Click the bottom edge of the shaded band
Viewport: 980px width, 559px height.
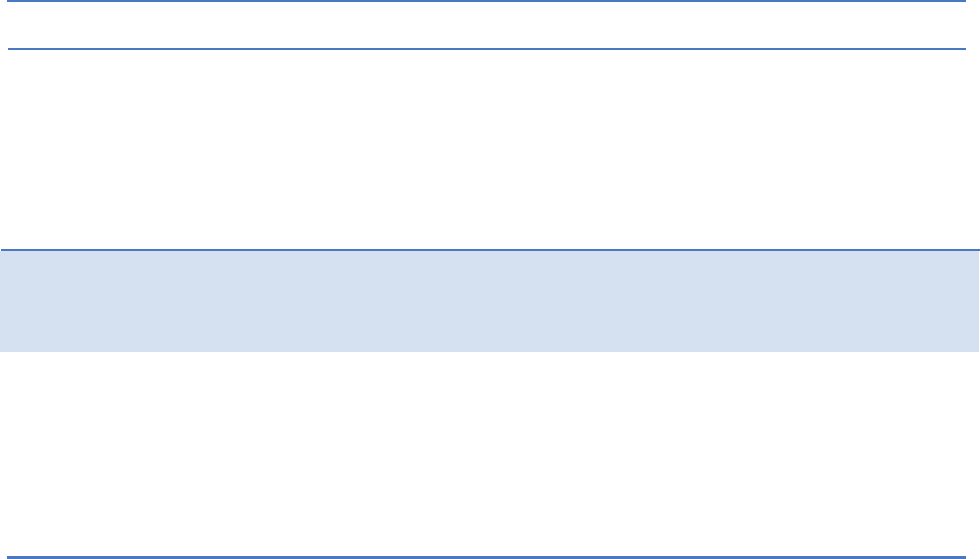490,351
